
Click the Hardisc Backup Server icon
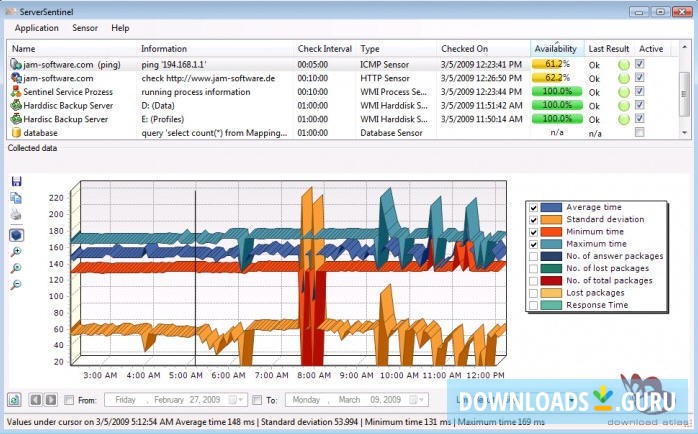coord(16,119)
